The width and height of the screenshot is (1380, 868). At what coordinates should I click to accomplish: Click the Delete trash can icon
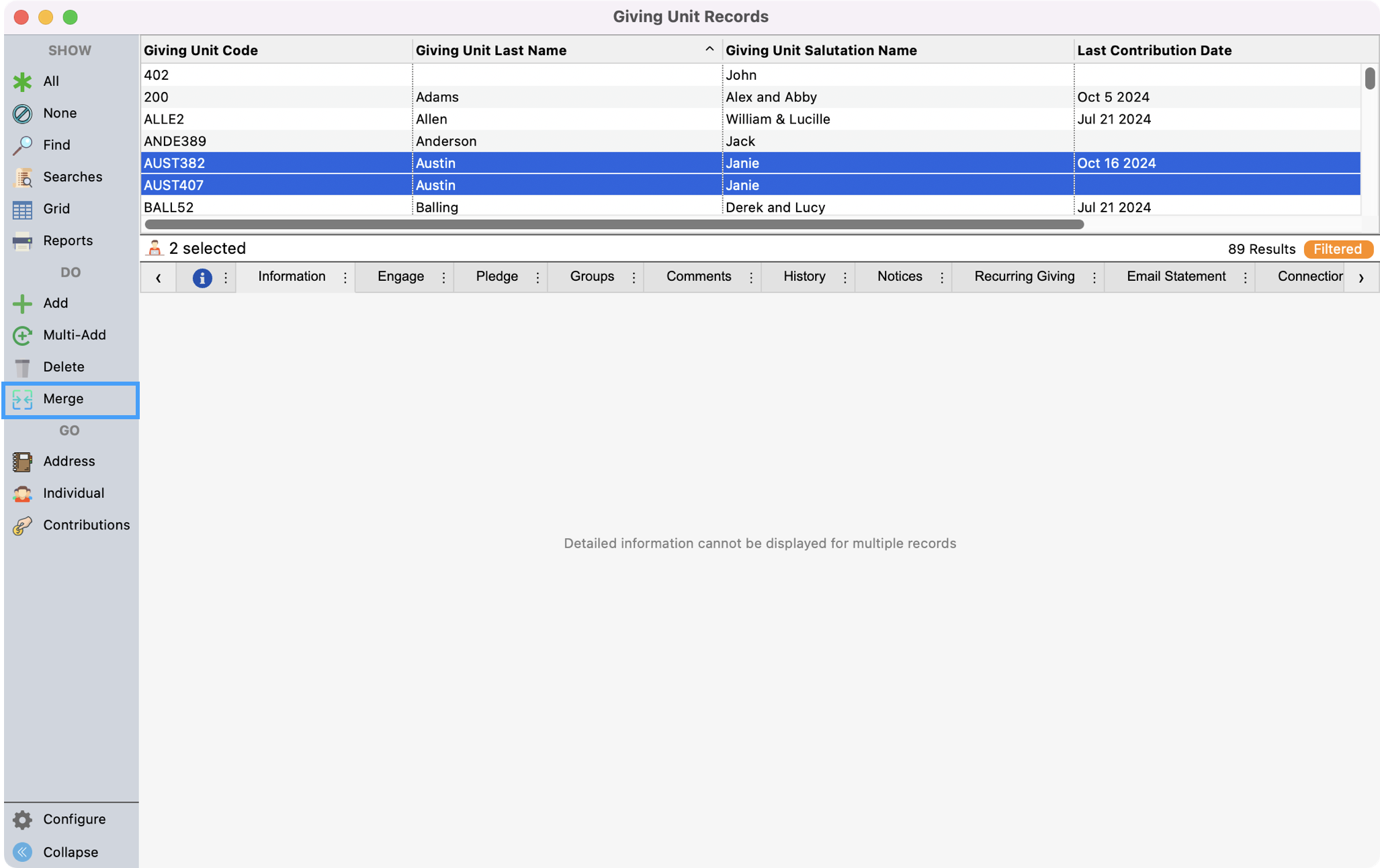click(22, 367)
